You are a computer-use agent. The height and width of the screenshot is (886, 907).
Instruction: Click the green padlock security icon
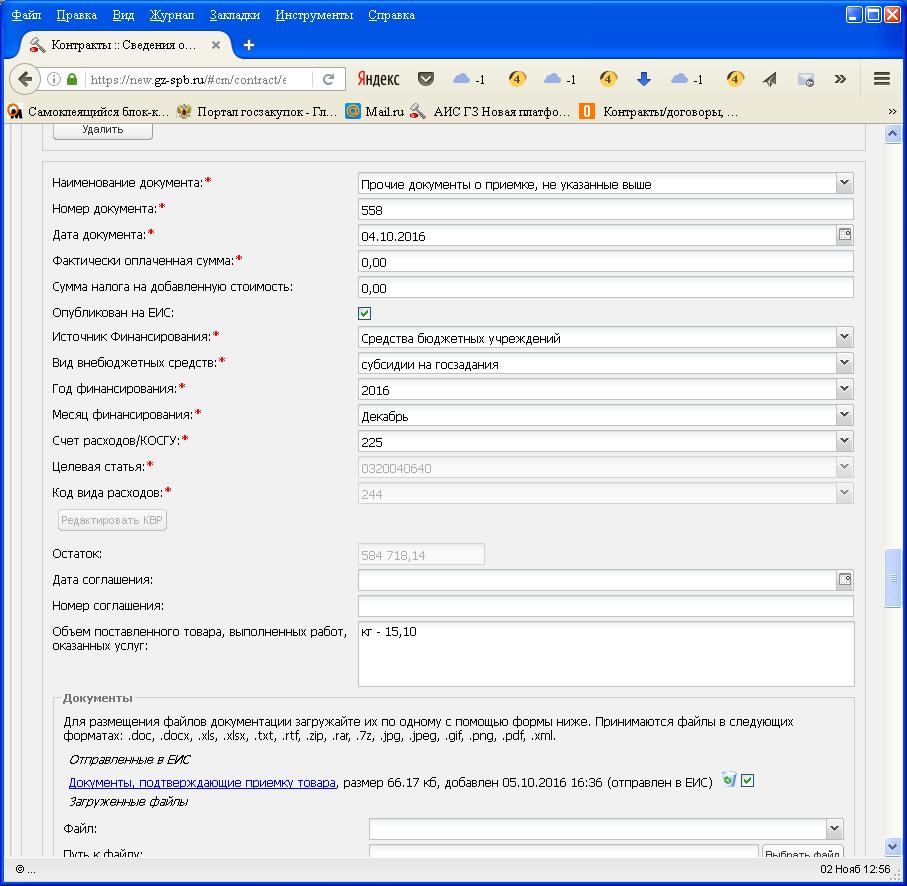pyautogui.click(x=72, y=79)
